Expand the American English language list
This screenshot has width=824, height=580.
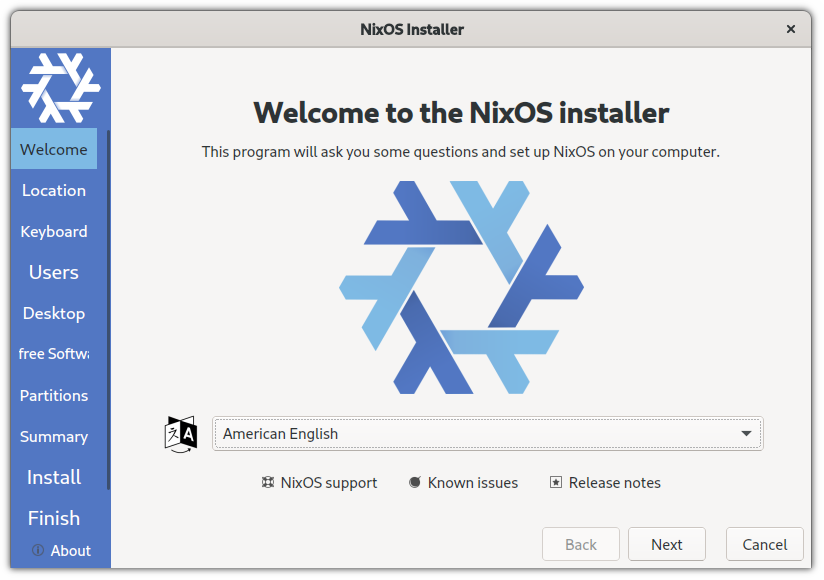[x=487, y=433]
